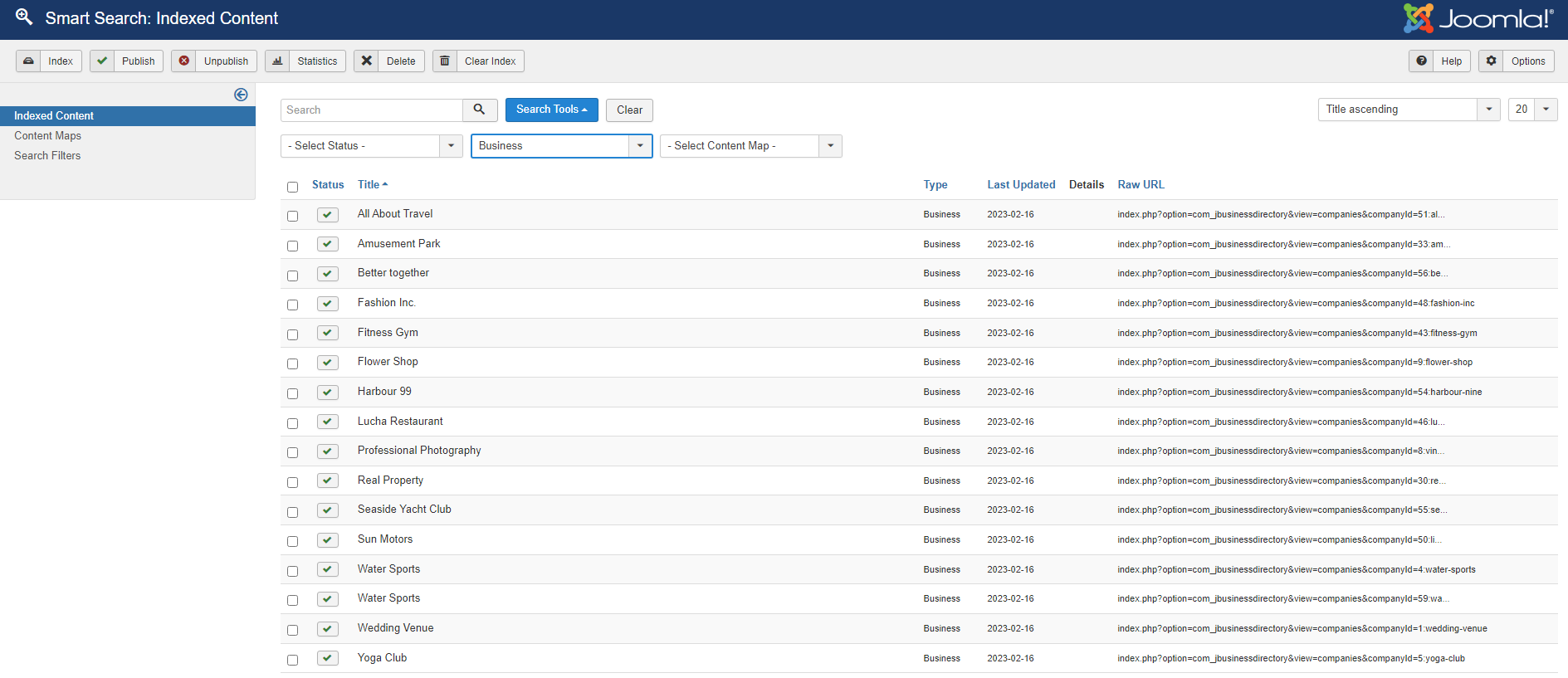Toggle published status of Lucha Restaurant
Screen dimensions: 1568x678
(x=328, y=422)
